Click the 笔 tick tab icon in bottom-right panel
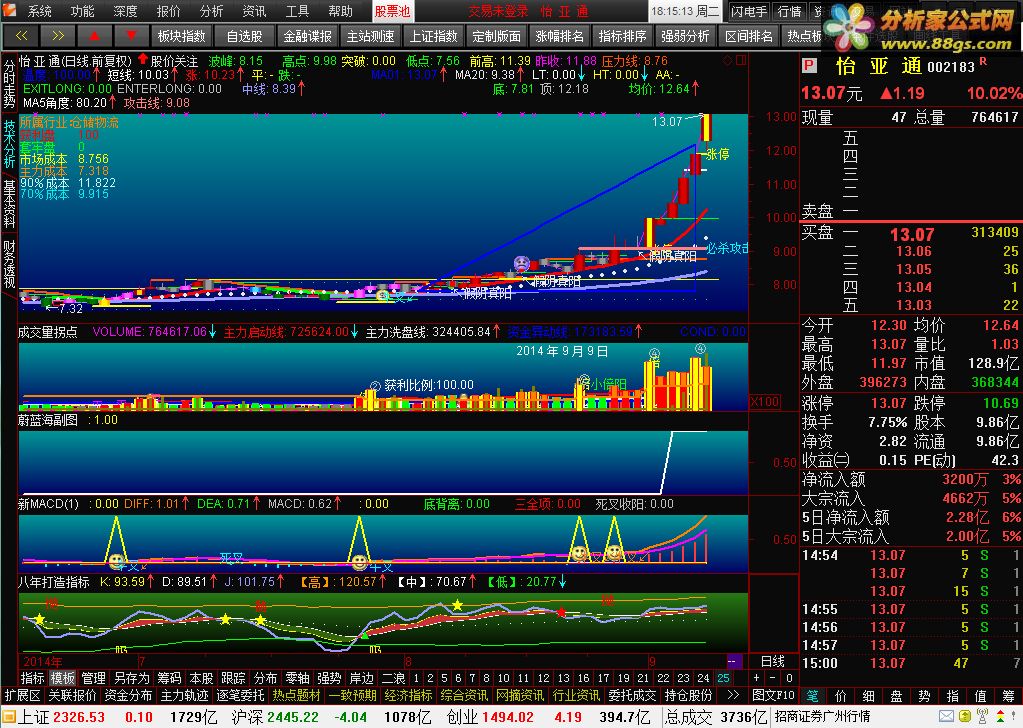Viewport: 1023px width, 728px height. click(812, 696)
